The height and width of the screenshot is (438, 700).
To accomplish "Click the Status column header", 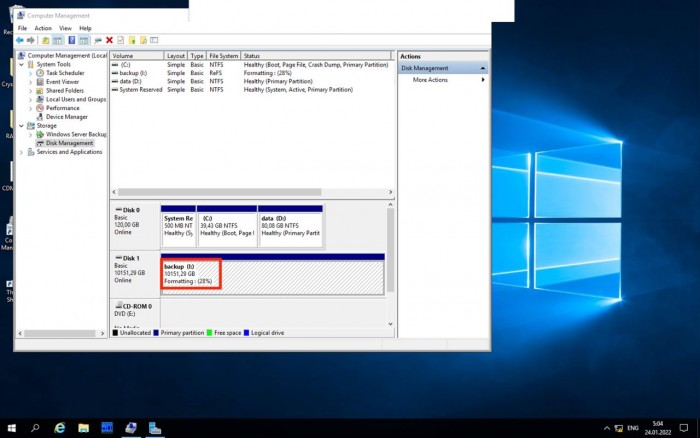I will 316,56.
